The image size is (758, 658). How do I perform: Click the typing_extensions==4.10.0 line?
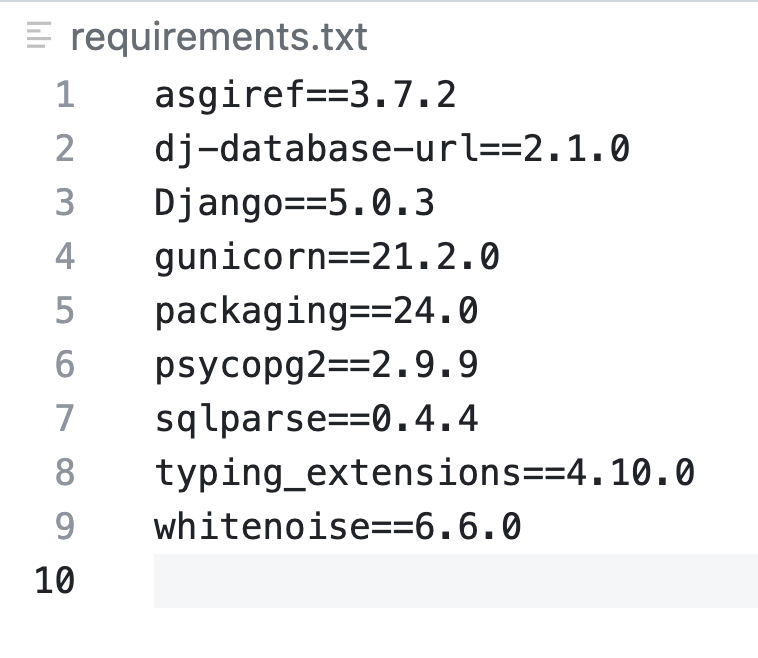pyautogui.click(x=424, y=473)
